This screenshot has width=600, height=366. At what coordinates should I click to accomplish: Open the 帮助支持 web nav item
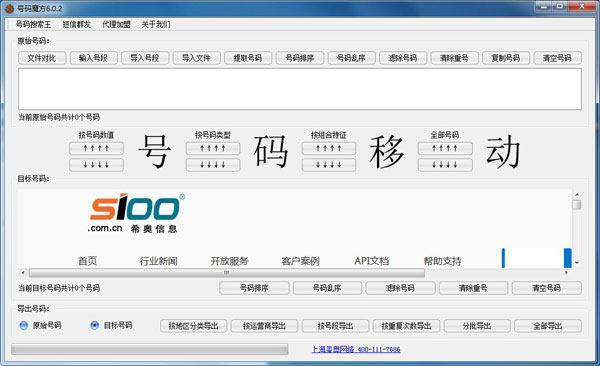click(442, 261)
